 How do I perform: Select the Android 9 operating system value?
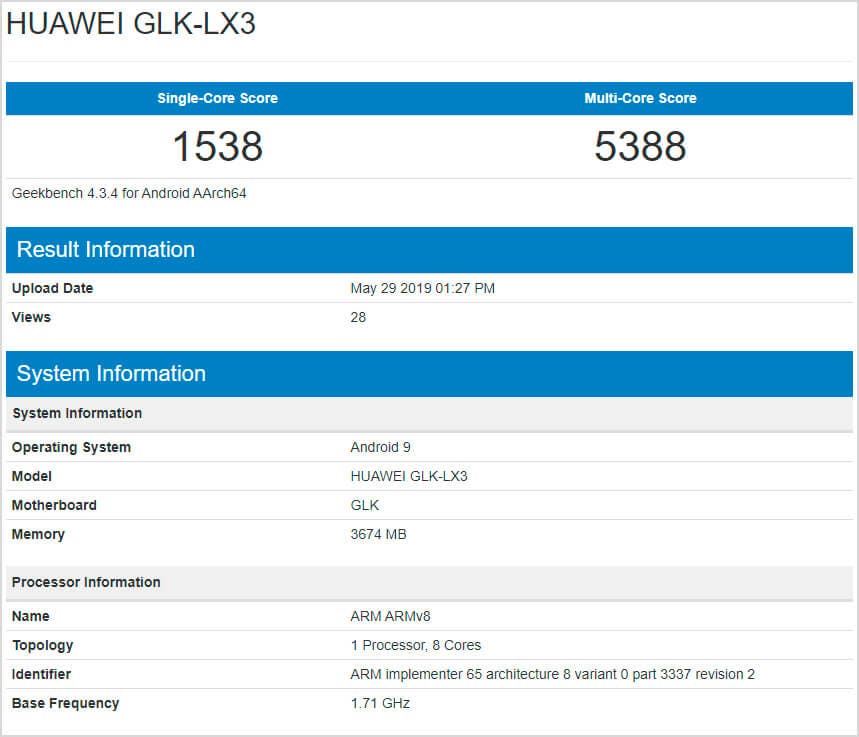click(381, 447)
